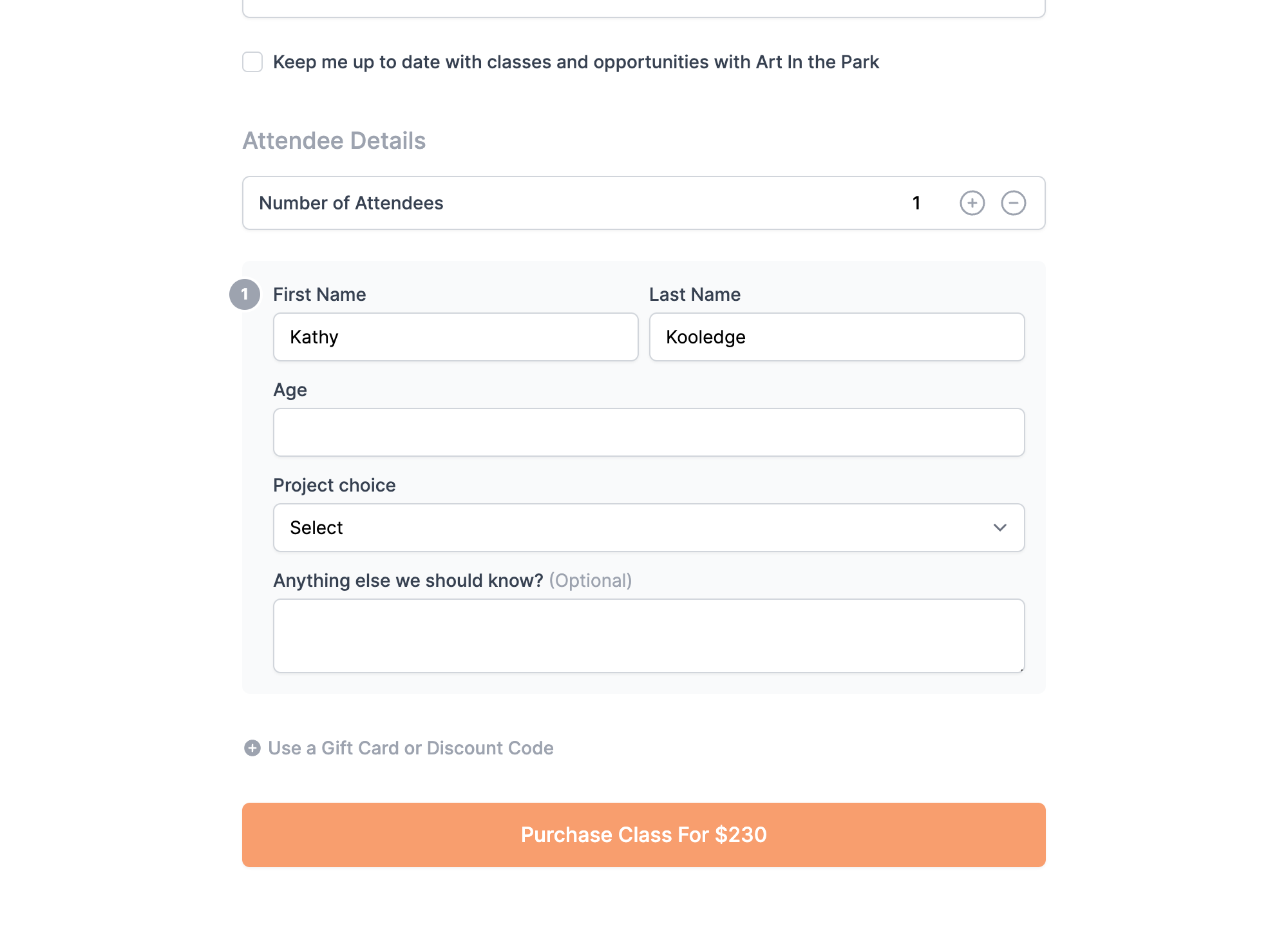Click the input field at the top of form
The image size is (1288, 929).
tap(643, 6)
